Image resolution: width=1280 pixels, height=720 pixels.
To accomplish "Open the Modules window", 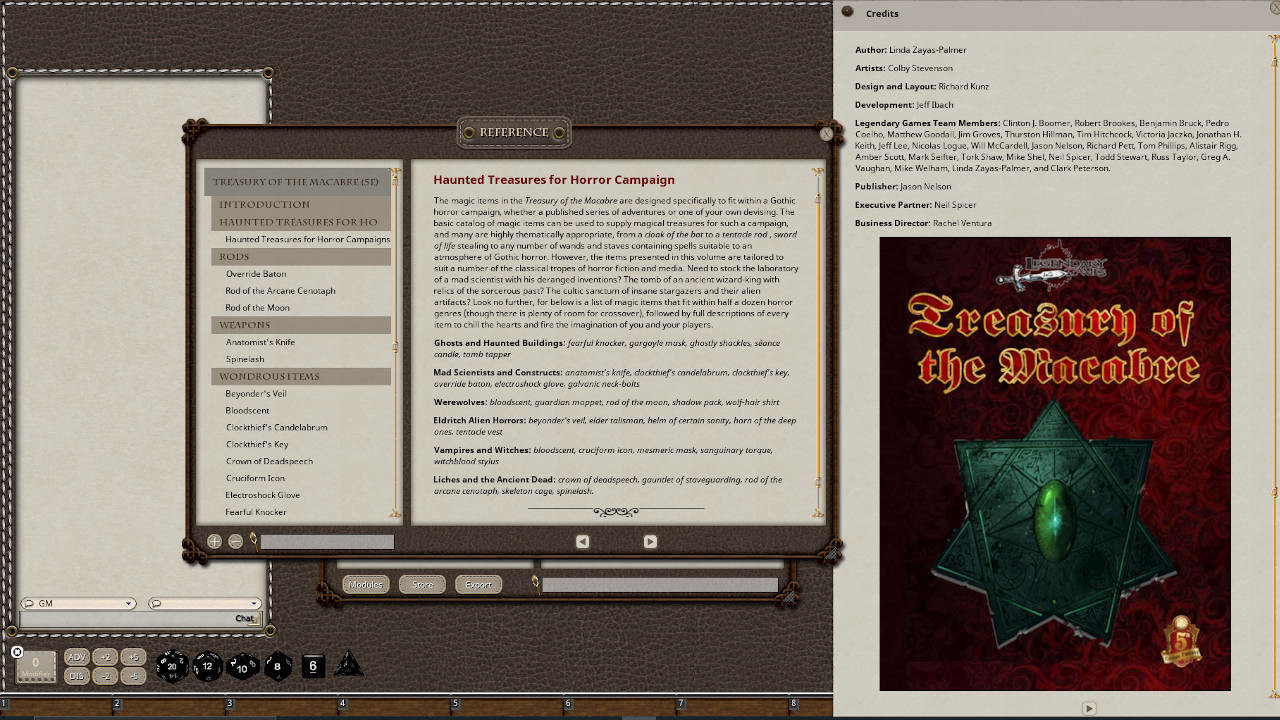I will pyautogui.click(x=365, y=584).
